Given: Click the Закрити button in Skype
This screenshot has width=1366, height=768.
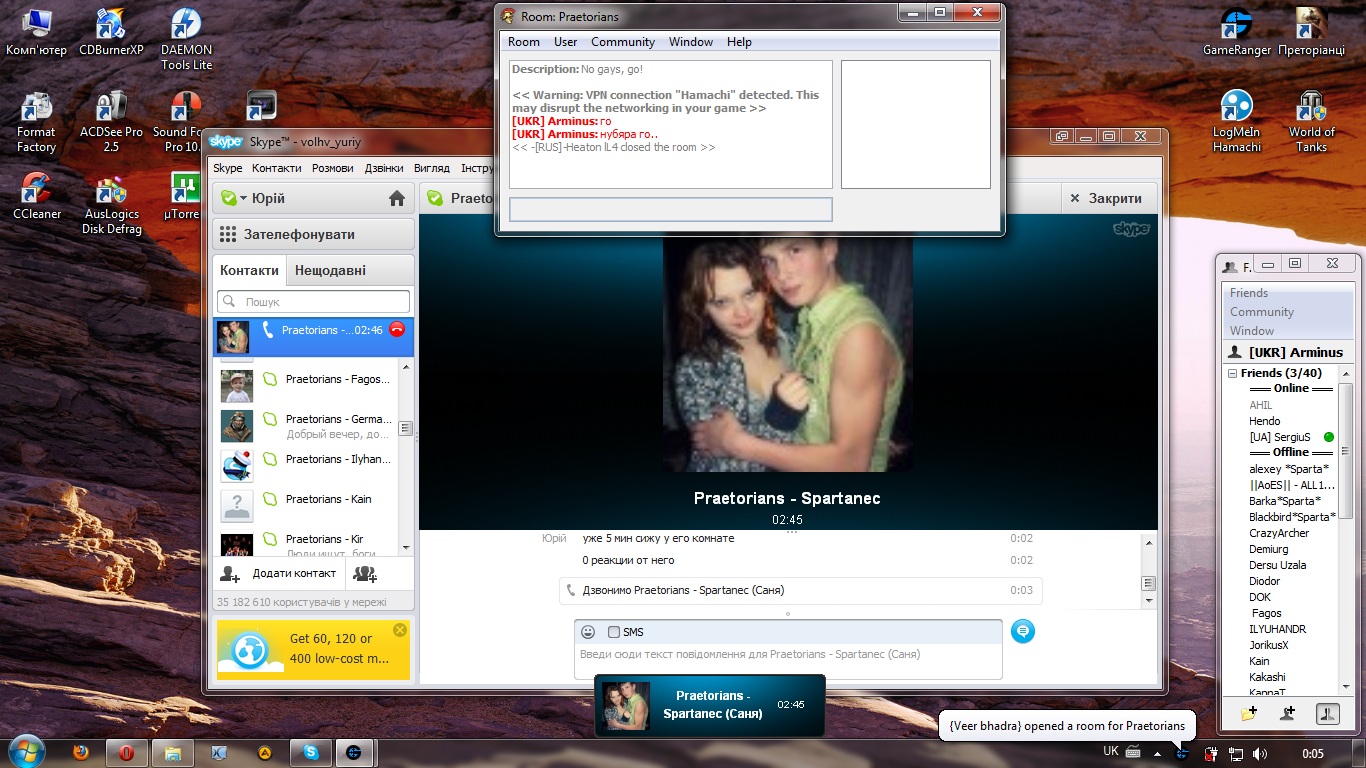Looking at the screenshot, I should click(1108, 198).
